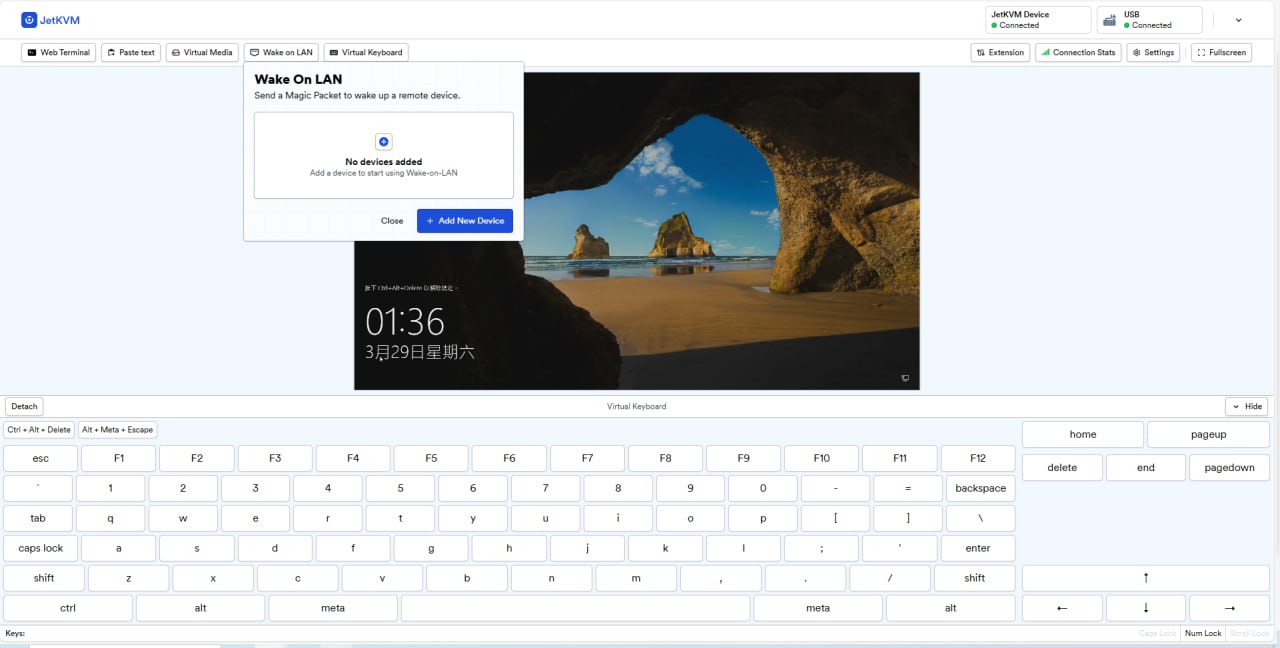Enter Fullscreen mode
The image size is (1280, 648).
click(1221, 52)
